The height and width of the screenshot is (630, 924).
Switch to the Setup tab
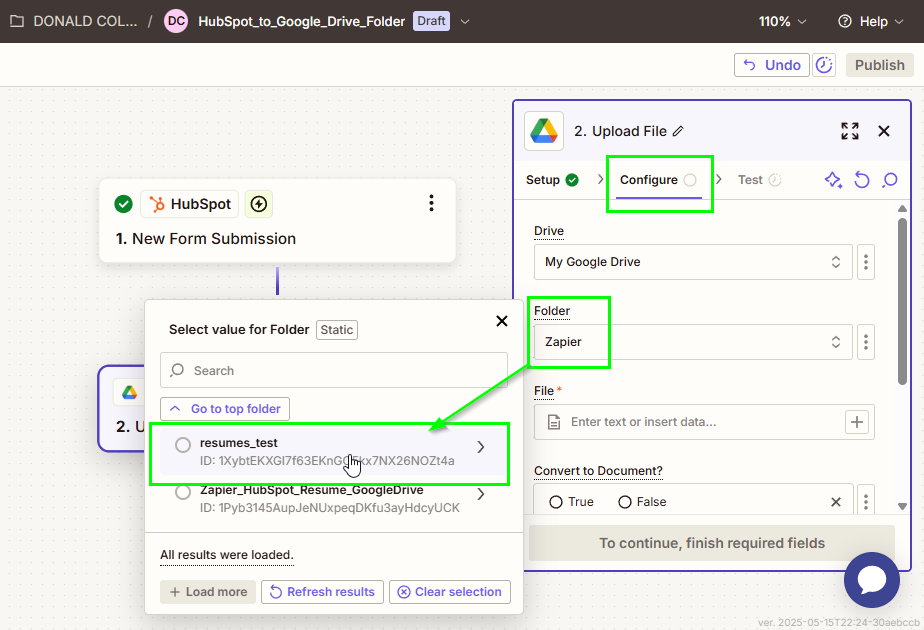(x=552, y=180)
